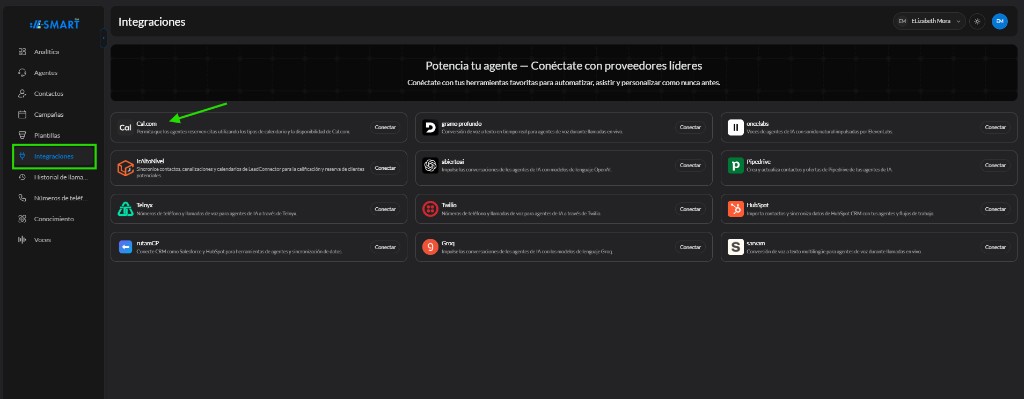Click the Deepgram logo icon
The height and width of the screenshot is (399, 1024).
(x=430, y=127)
